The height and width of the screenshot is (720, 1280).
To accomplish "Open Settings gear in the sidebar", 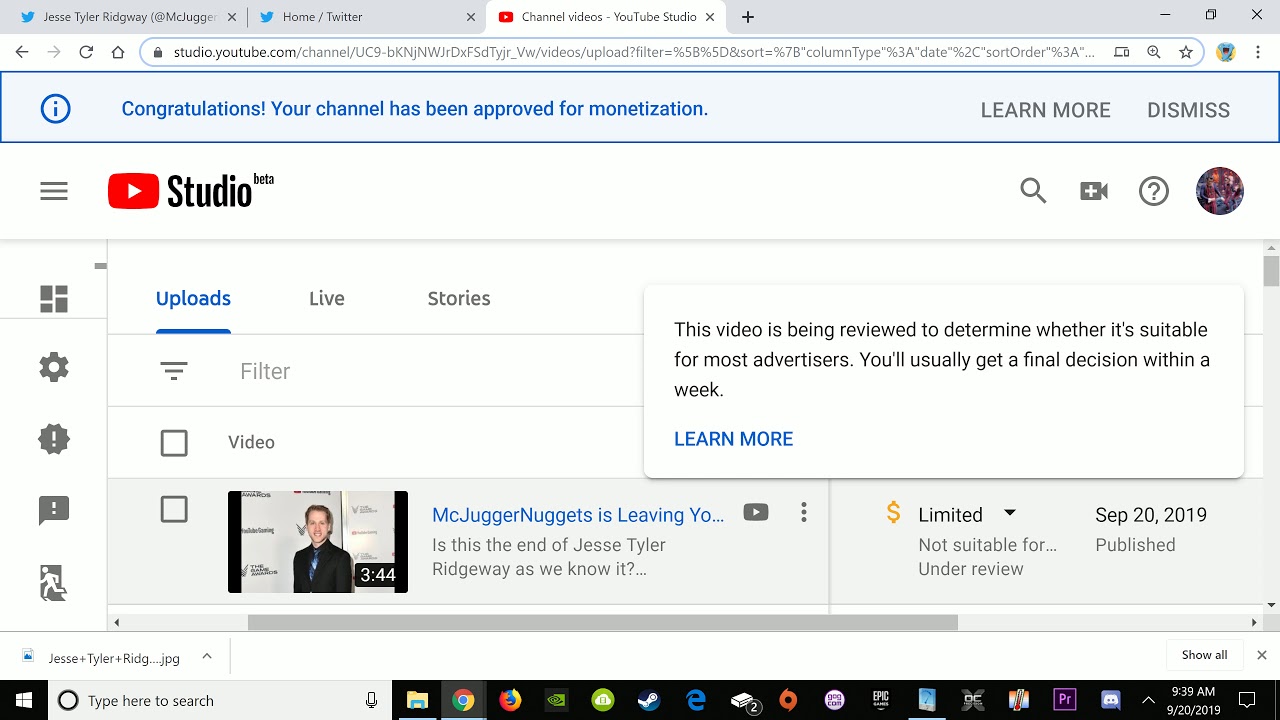I will pos(54,367).
